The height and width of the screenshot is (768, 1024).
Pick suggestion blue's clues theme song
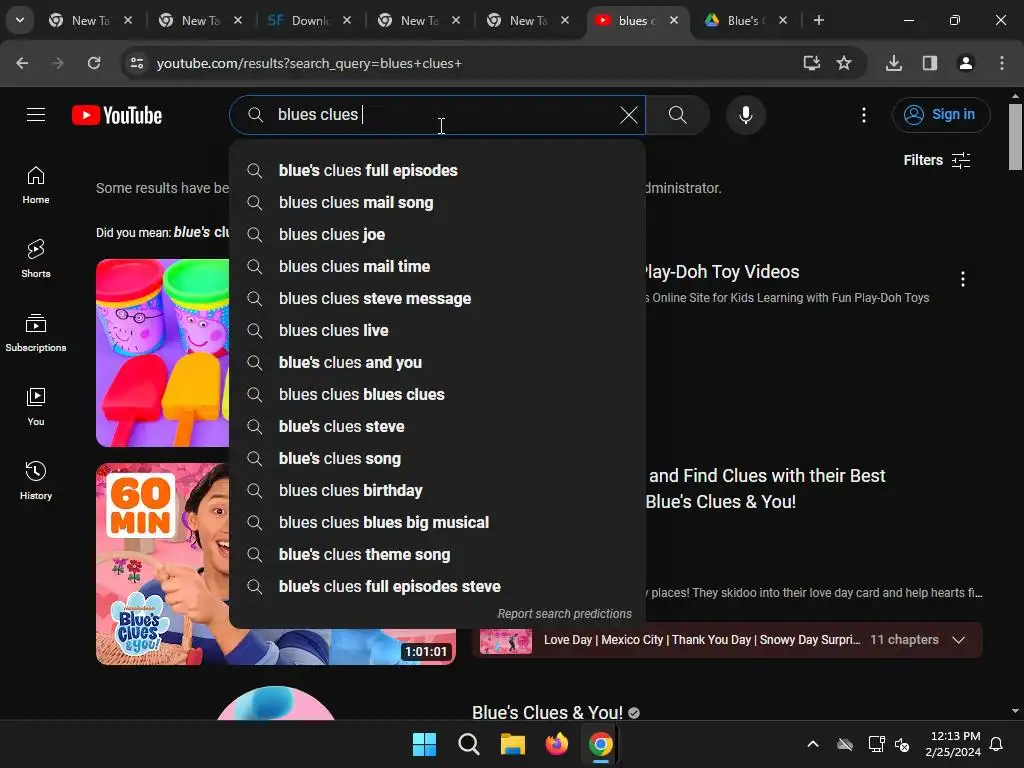437,554
